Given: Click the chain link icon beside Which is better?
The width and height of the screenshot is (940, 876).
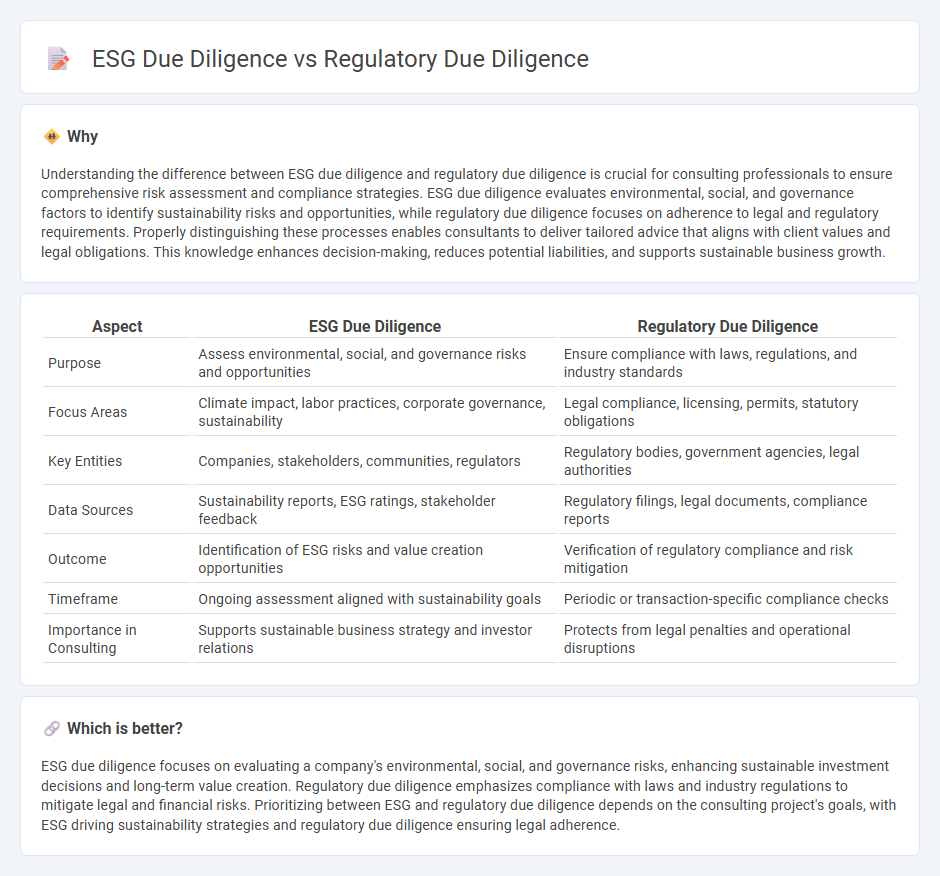Looking at the screenshot, I should (52, 729).
